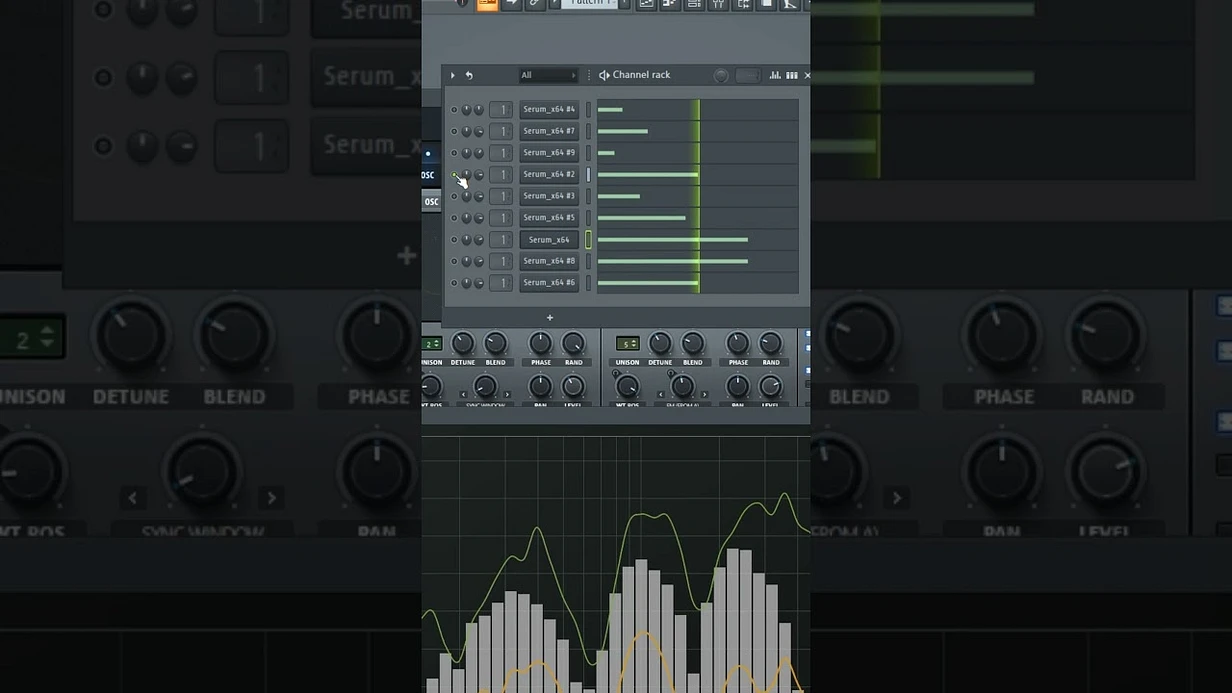Open the Channel rack options arrow menu
The image size is (1232, 693).
tap(452, 75)
